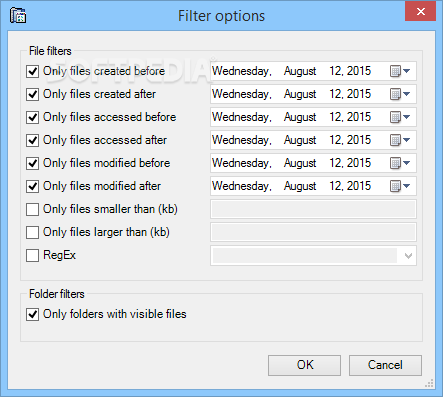This screenshot has height=397, width=443.
Task: Enable Only files smaller than (kb)
Action: point(32,210)
